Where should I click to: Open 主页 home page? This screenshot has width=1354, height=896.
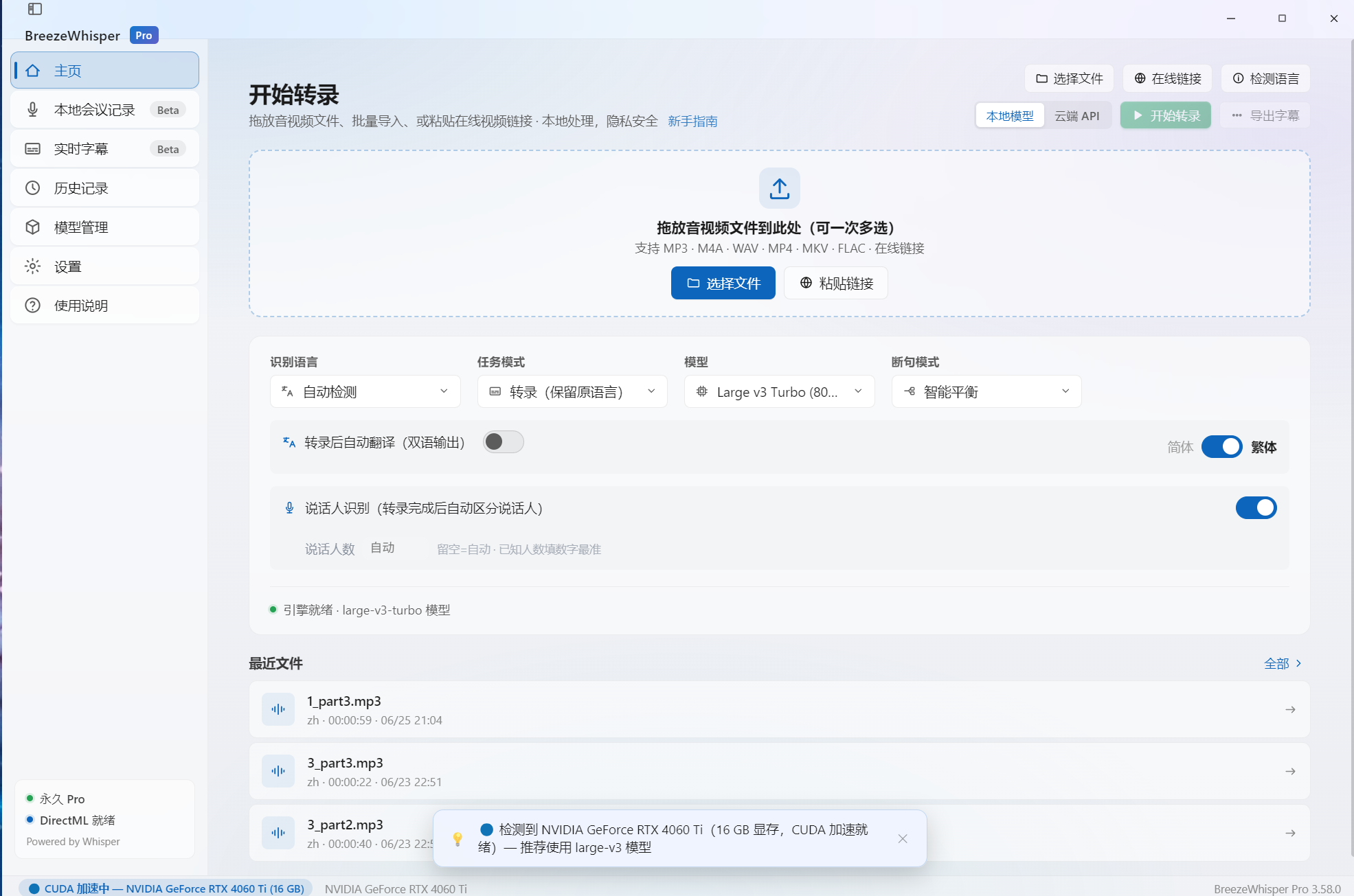(x=104, y=70)
